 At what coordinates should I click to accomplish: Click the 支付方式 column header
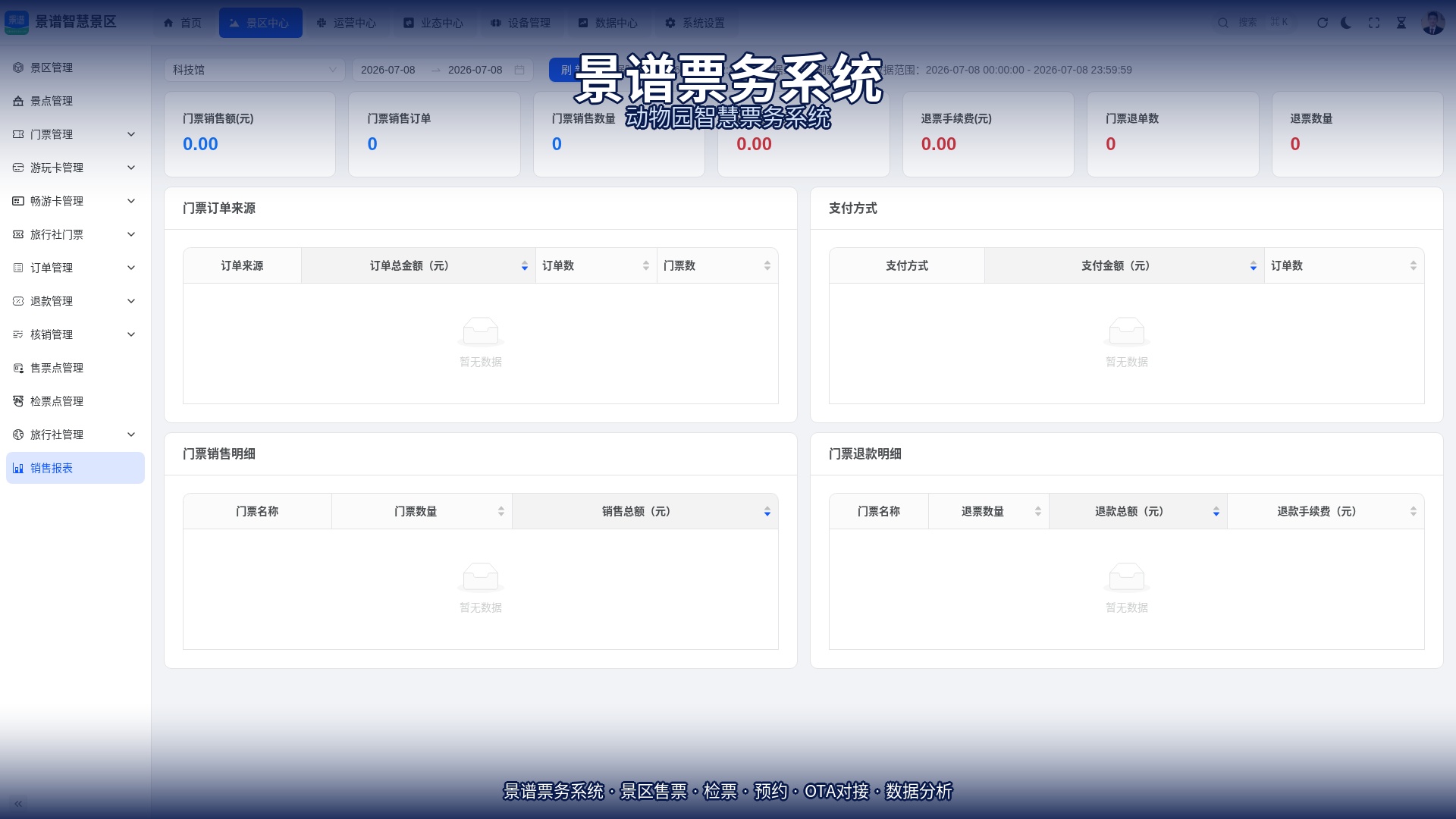(907, 266)
